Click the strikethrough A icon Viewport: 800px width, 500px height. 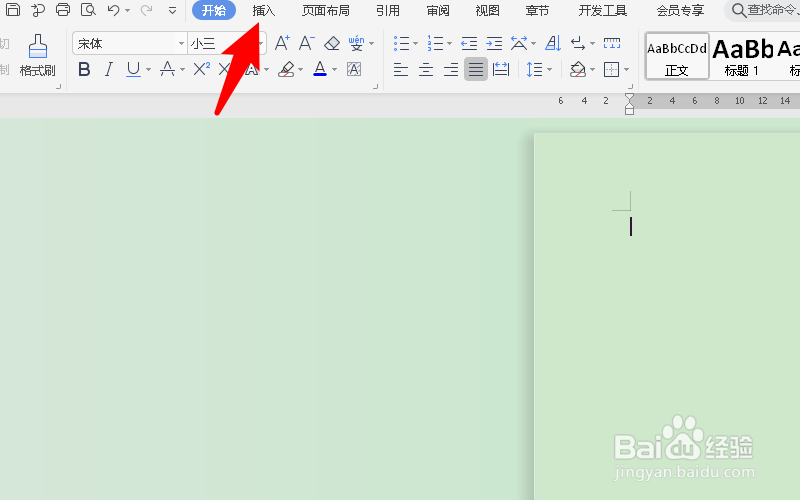(x=167, y=69)
